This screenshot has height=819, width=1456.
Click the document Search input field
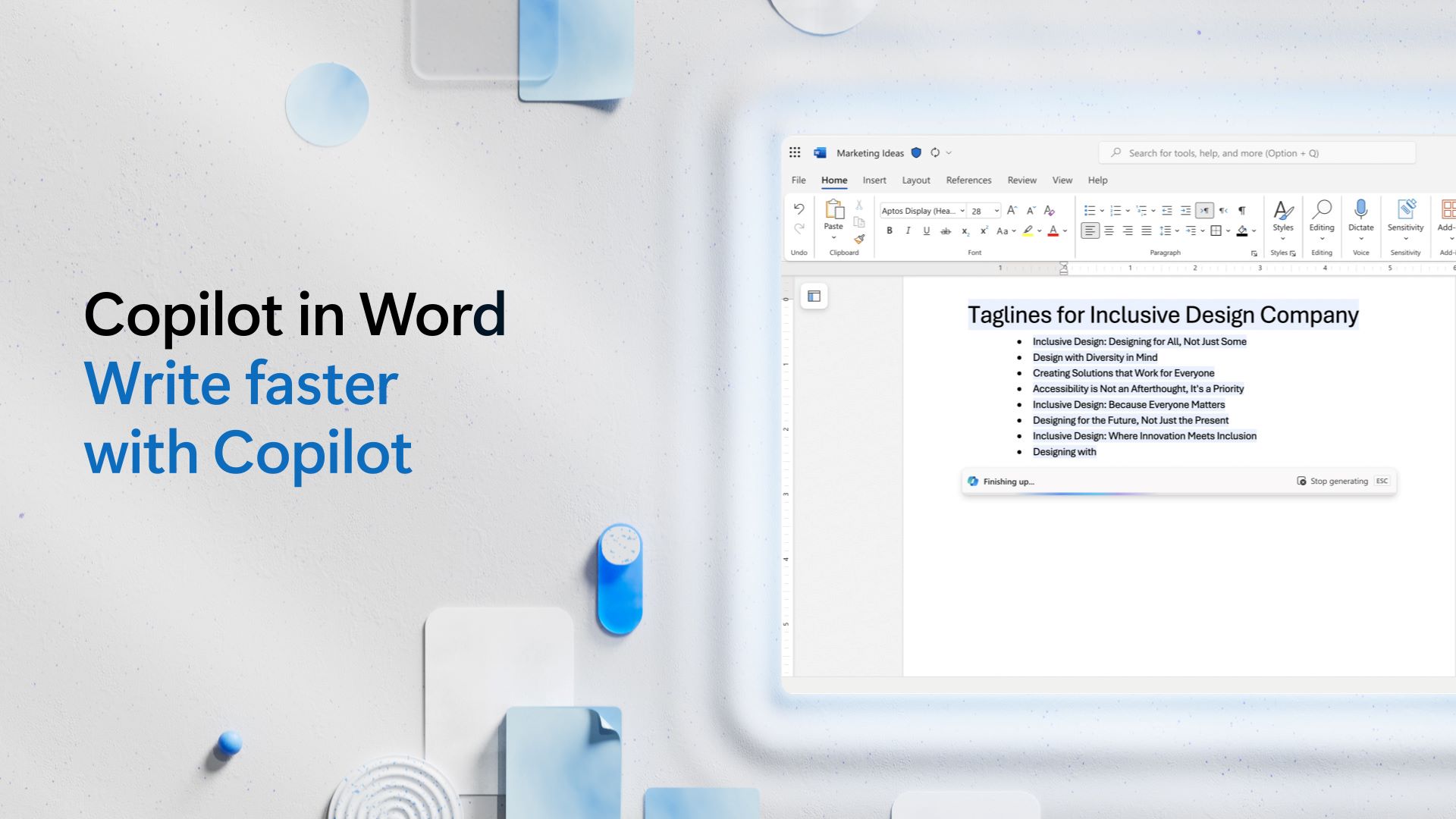[x=1263, y=152]
